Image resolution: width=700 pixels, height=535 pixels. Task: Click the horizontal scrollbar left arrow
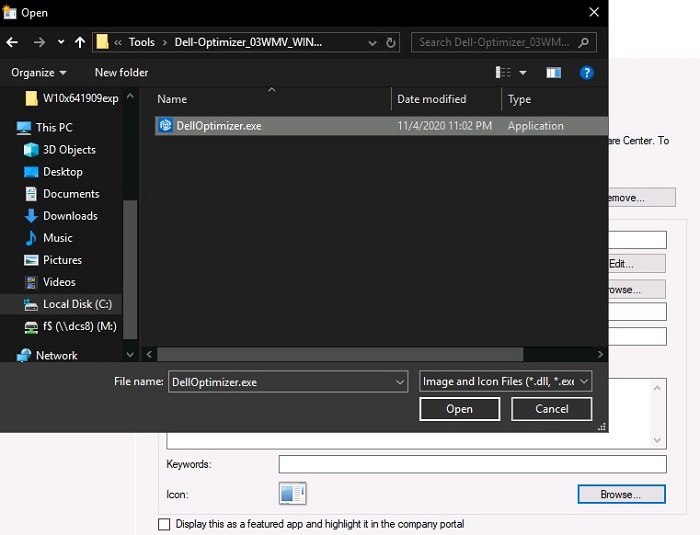tap(149, 355)
